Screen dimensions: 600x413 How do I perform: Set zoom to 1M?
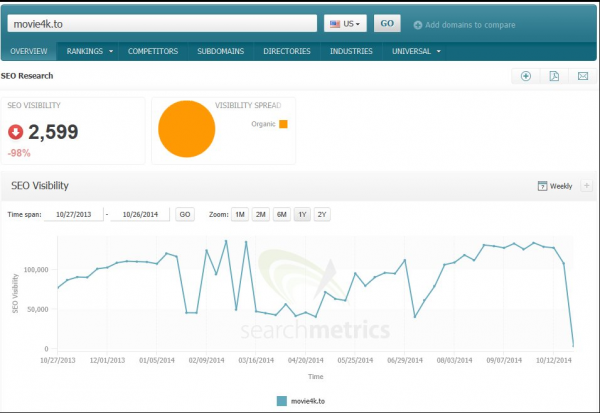pyautogui.click(x=240, y=214)
